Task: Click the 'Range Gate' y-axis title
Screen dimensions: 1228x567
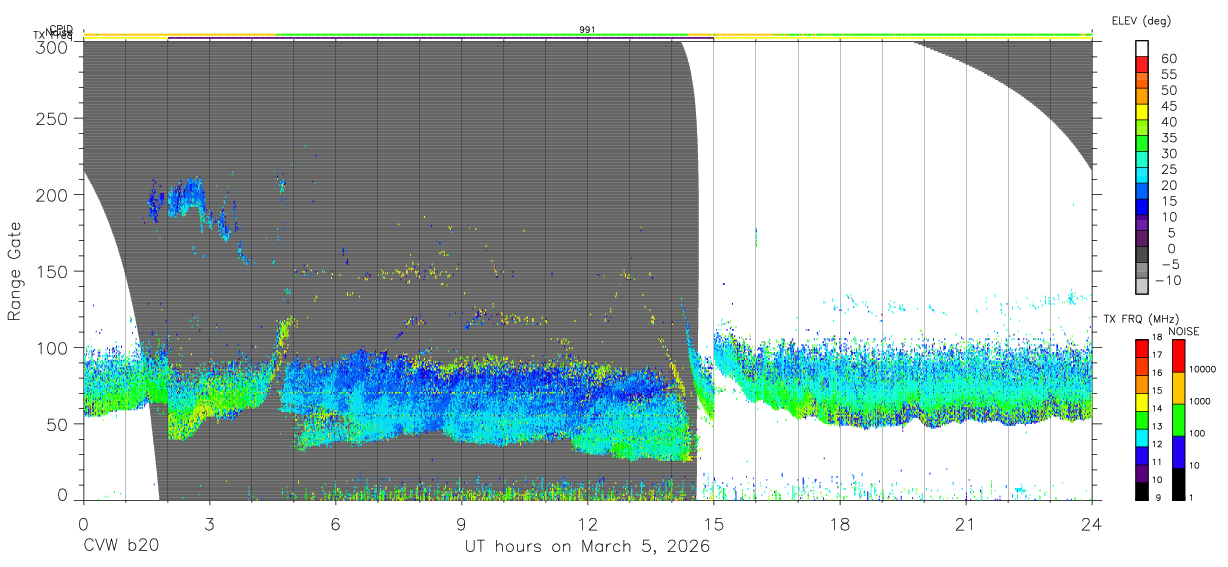Action: click(x=15, y=271)
